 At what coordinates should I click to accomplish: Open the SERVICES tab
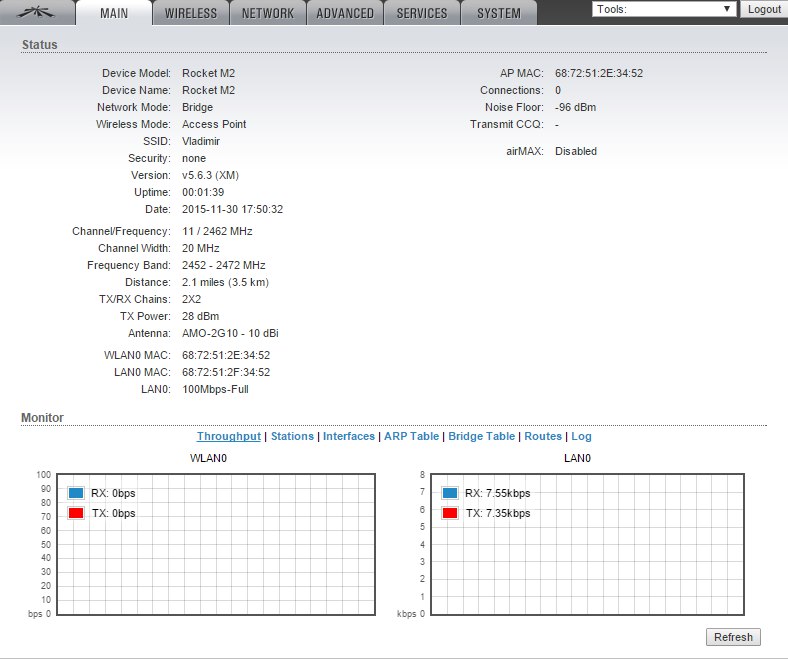click(422, 13)
